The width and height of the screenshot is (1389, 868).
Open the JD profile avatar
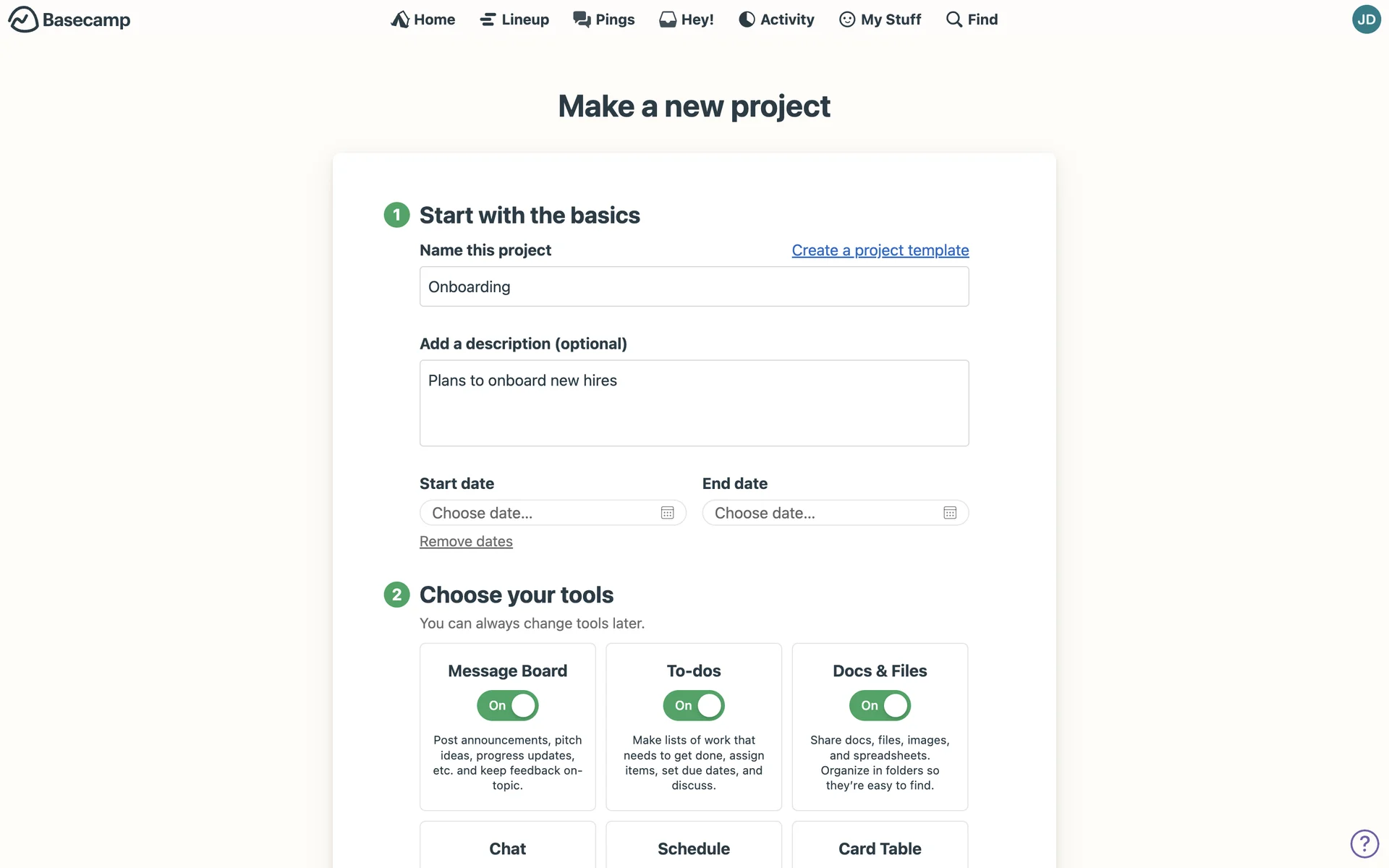pos(1366,20)
